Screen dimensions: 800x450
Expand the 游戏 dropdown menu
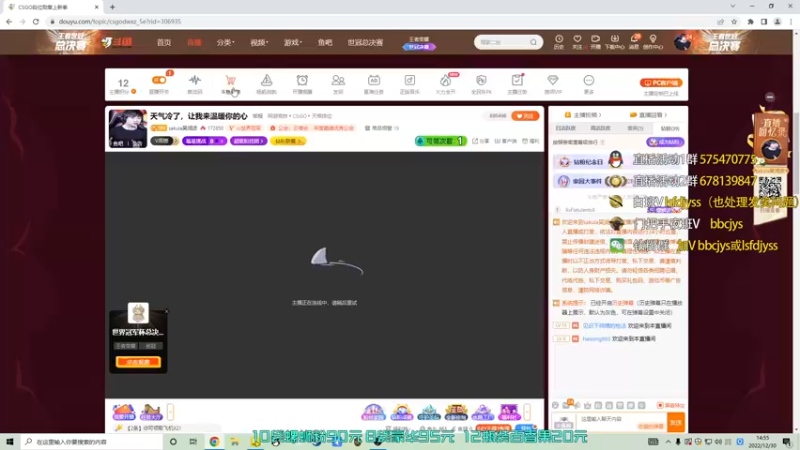point(293,42)
